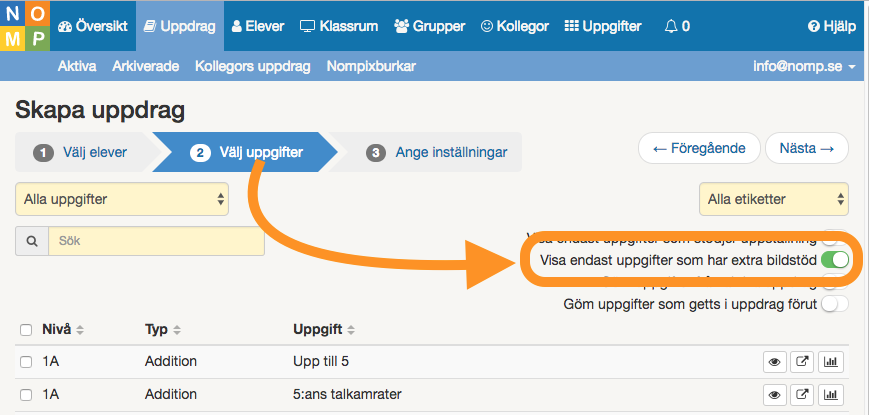The width and height of the screenshot is (869, 415).
Task: Click the search magnifier icon
Action: [32, 241]
